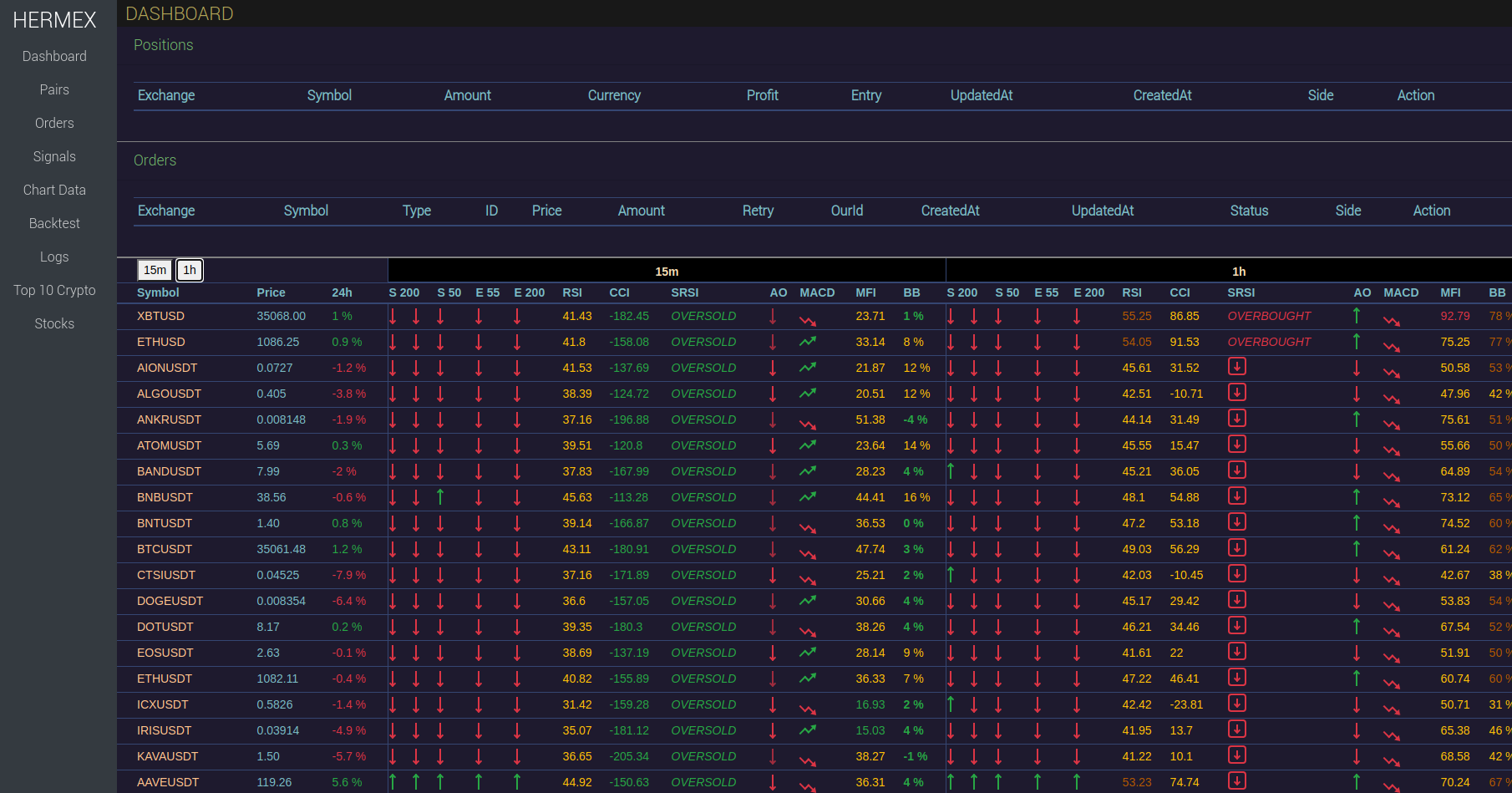Click the 1h SRSI boxed down-arrow in ALGOUSDT row
Screen dimensions: 1512x793
[x=1237, y=392]
